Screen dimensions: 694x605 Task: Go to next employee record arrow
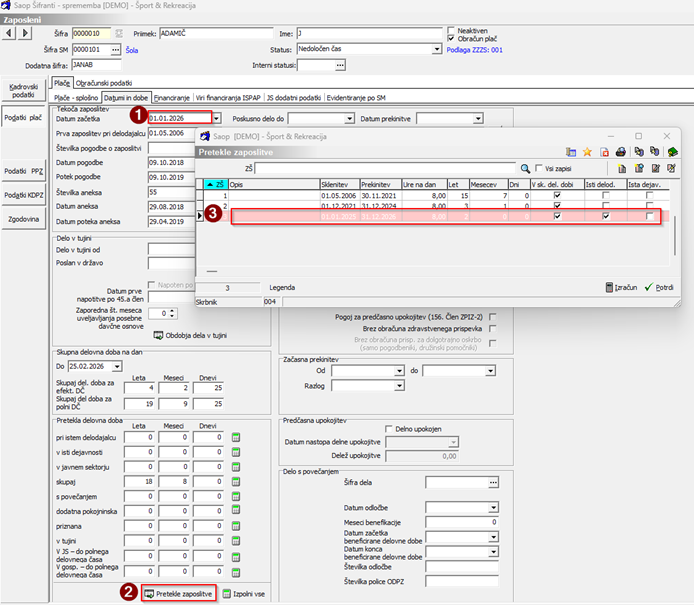24,33
